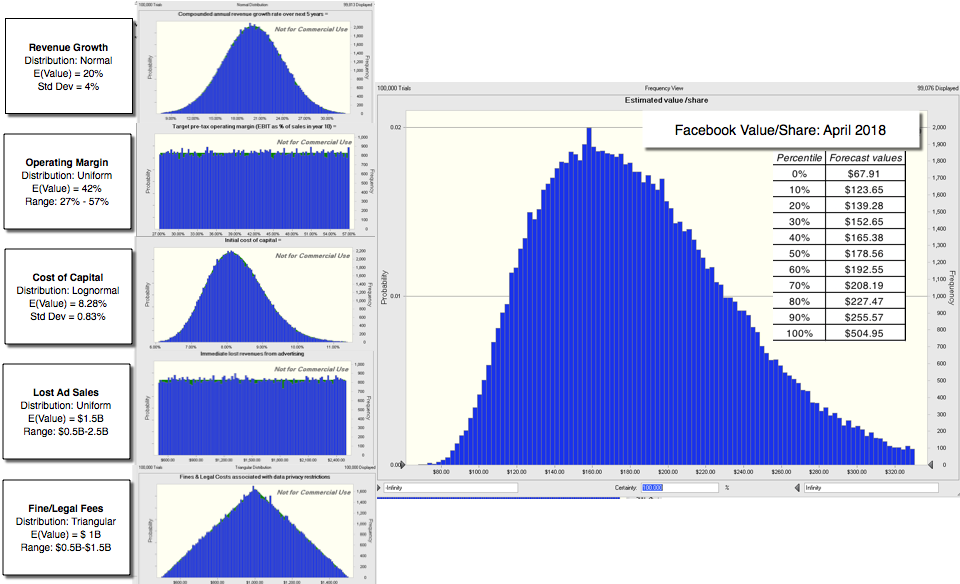Select the $165.38 forecast value cell
The width and height of the screenshot is (960, 584).
(865, 238)
